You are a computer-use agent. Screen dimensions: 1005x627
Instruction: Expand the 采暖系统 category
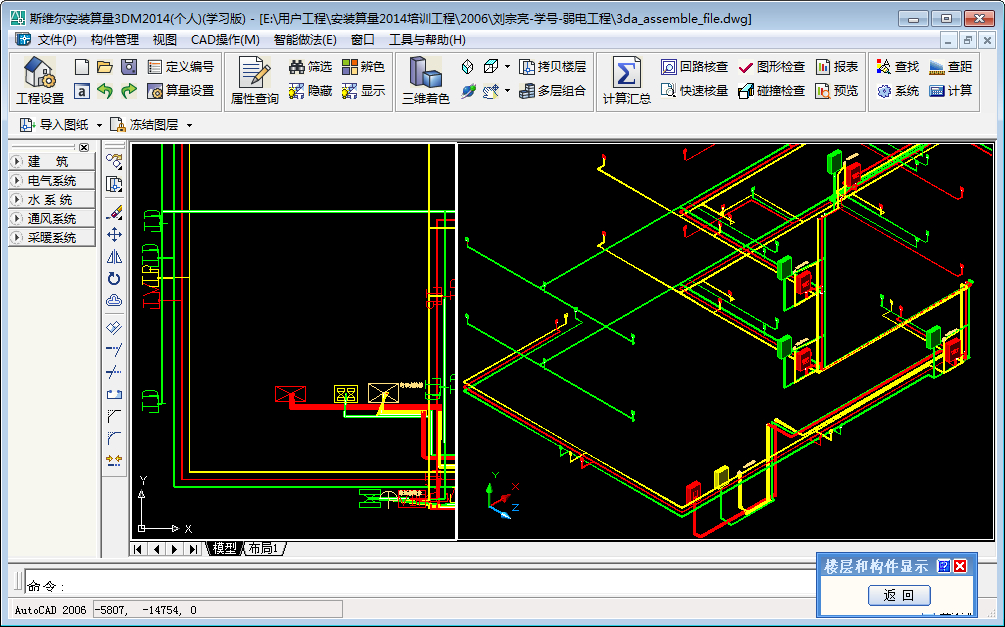(52, 238)
